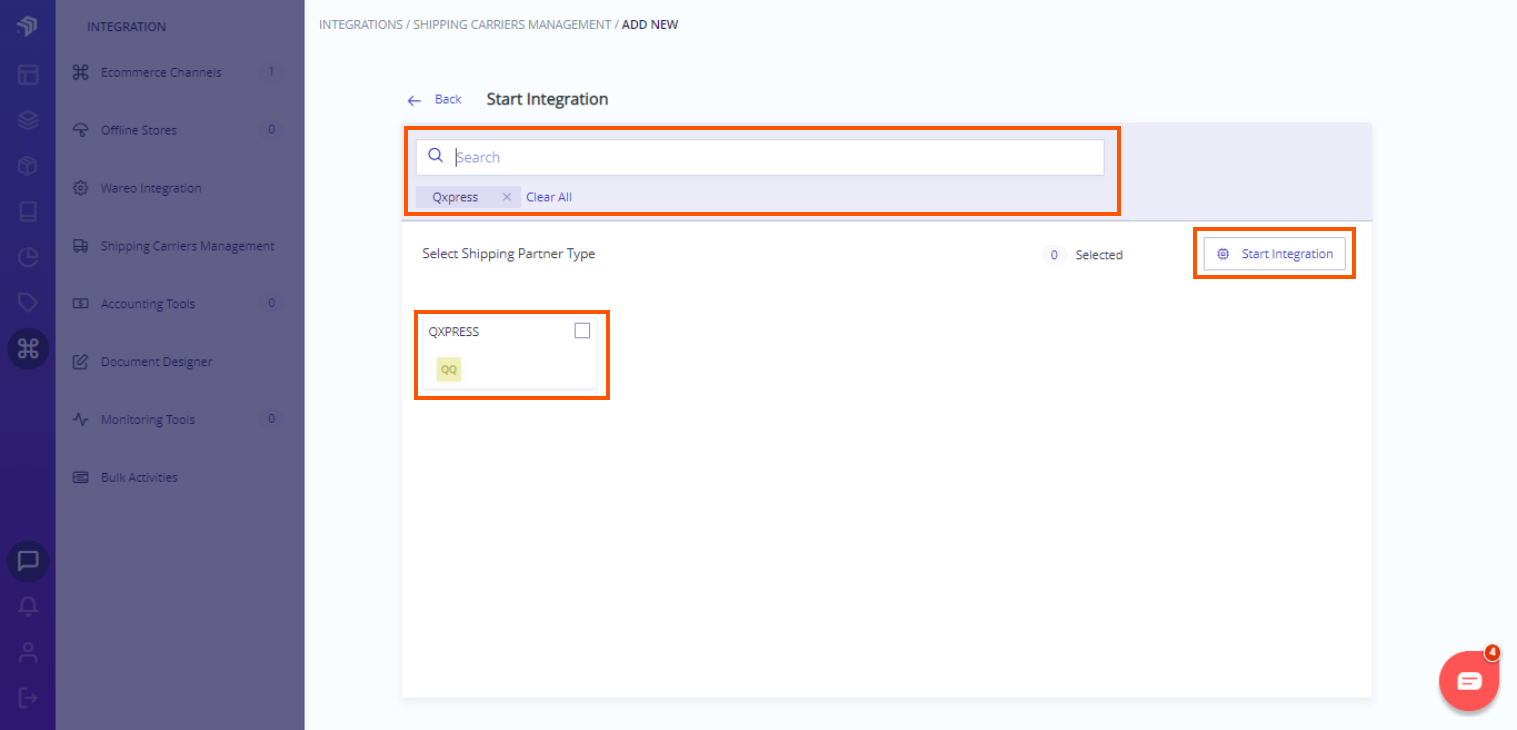This screenshot has height=730, width=1517.
Task: Click the Start Integration button
Action: click(1275, 254)
